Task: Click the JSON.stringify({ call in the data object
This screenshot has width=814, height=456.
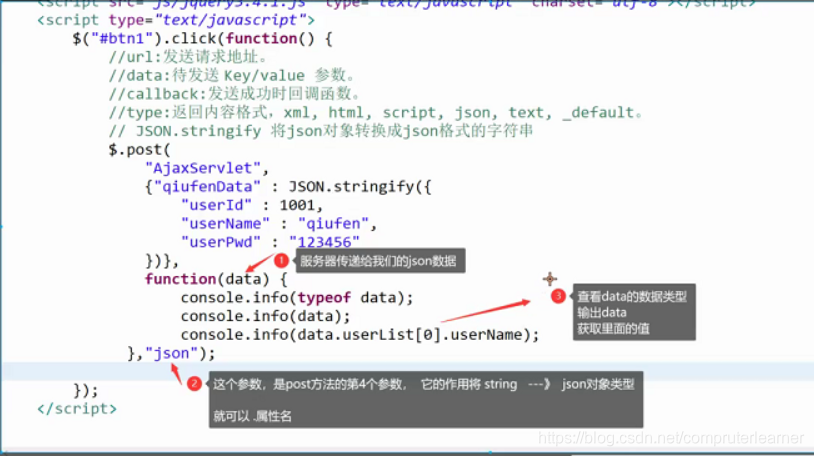Action: pyautogui.click(x=360, y=187)
